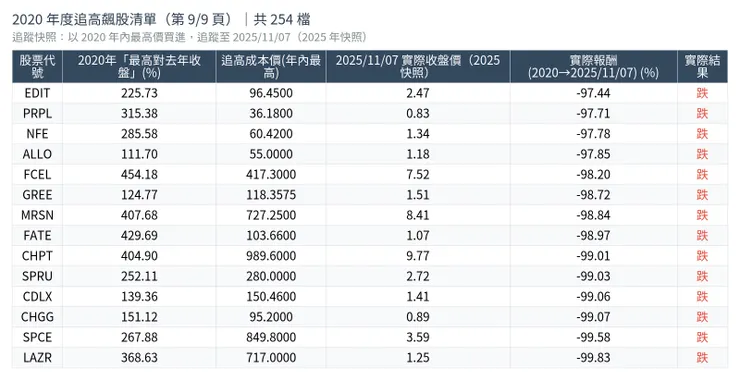Click the subtitle 追蹤快照 description line
Viewport: 740px width, 380px height.
coord(189,37)
